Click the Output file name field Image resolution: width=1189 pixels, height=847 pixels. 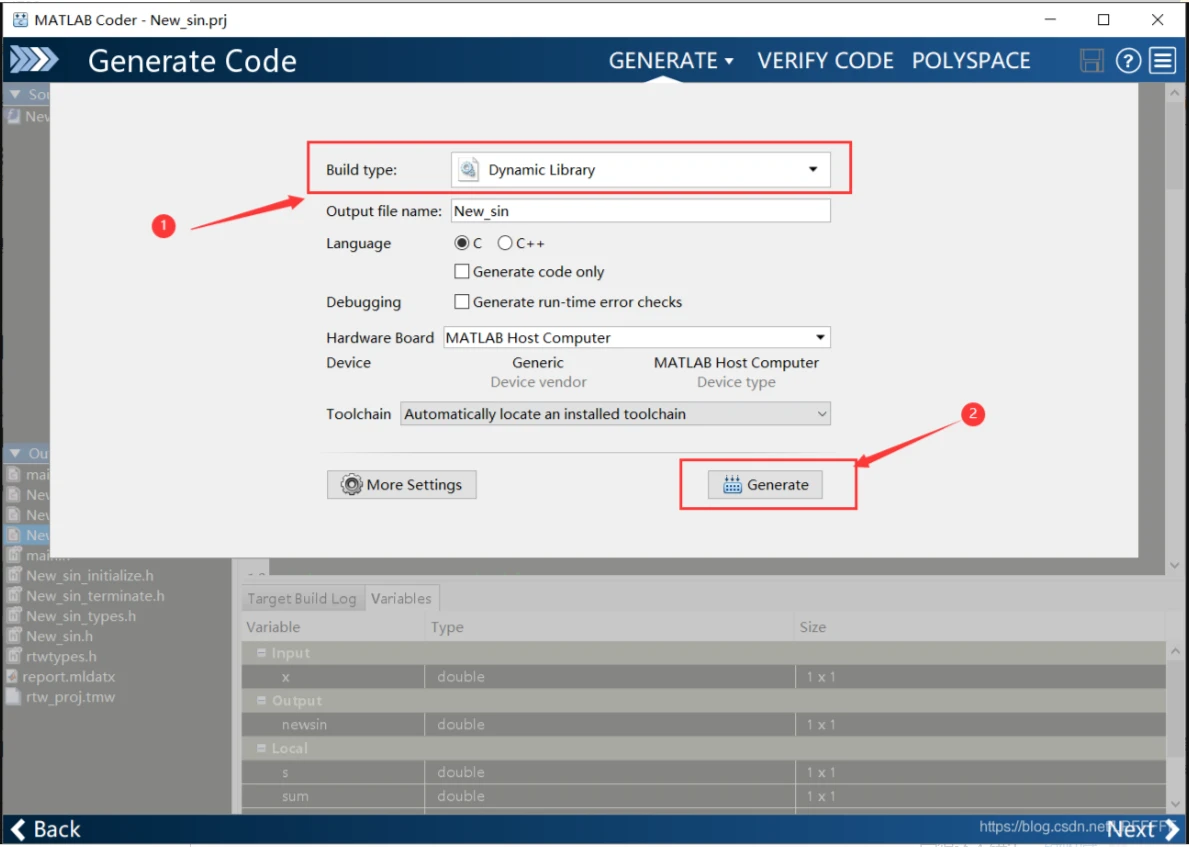(641, 211)
